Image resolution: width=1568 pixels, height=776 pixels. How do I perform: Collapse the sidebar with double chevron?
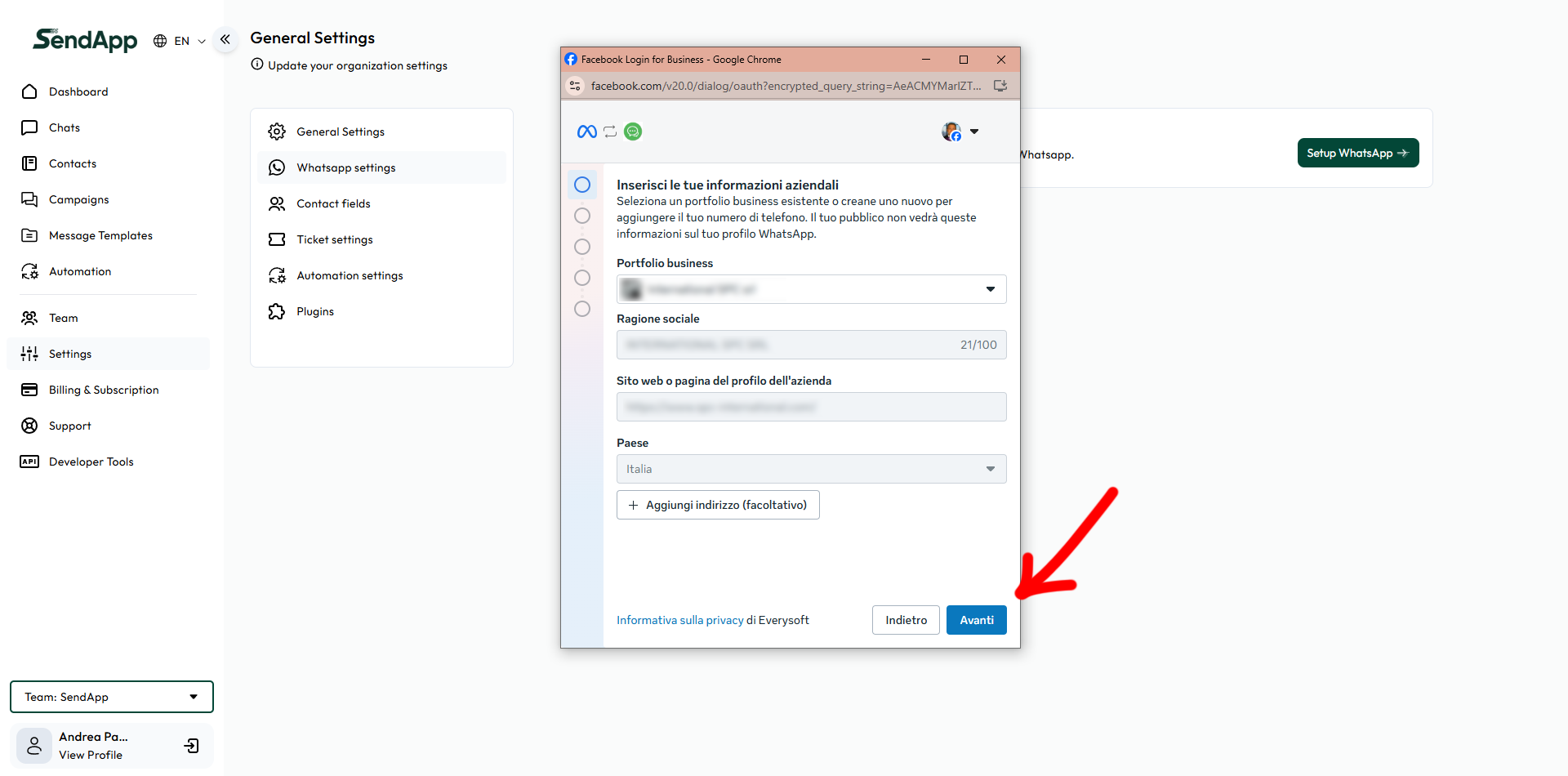click(x=225, y=39)
